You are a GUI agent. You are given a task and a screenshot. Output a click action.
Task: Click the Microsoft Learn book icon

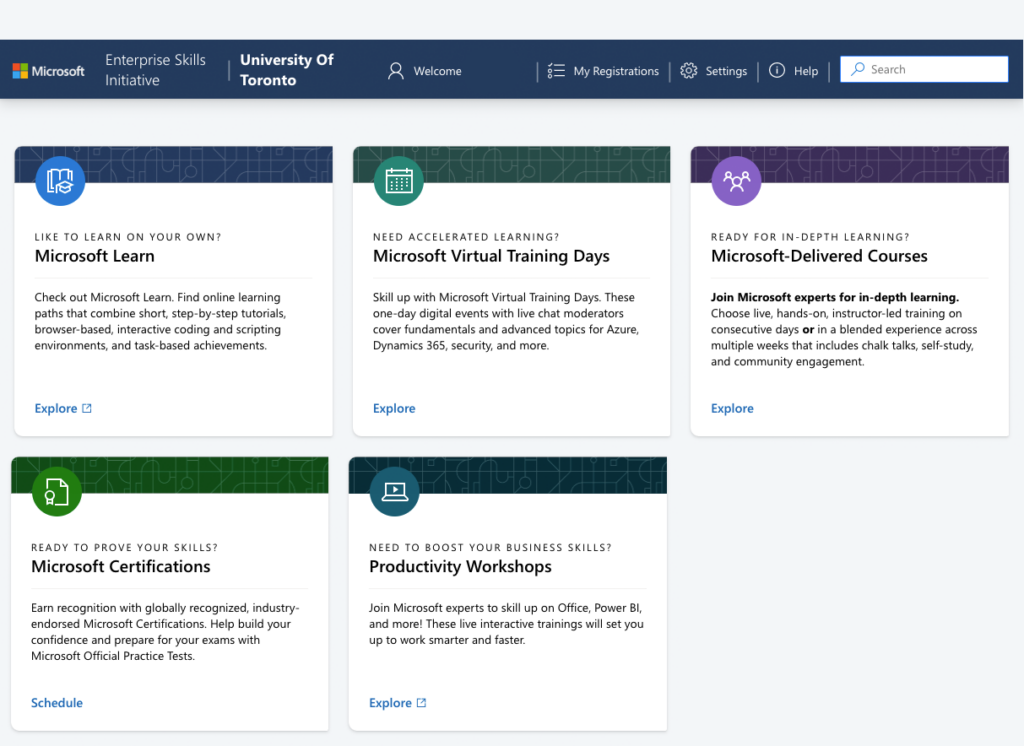60,181
